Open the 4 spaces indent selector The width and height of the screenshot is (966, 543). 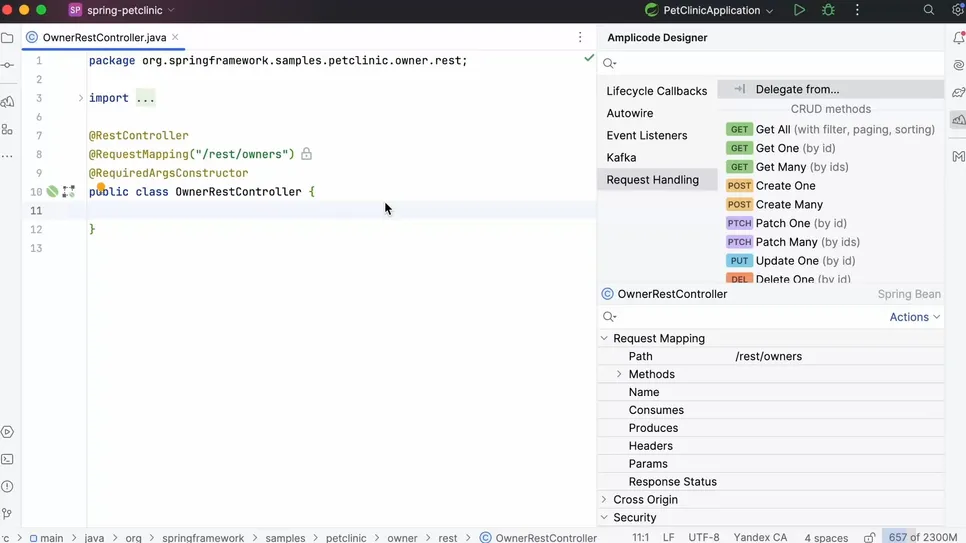tap(826, 537)
